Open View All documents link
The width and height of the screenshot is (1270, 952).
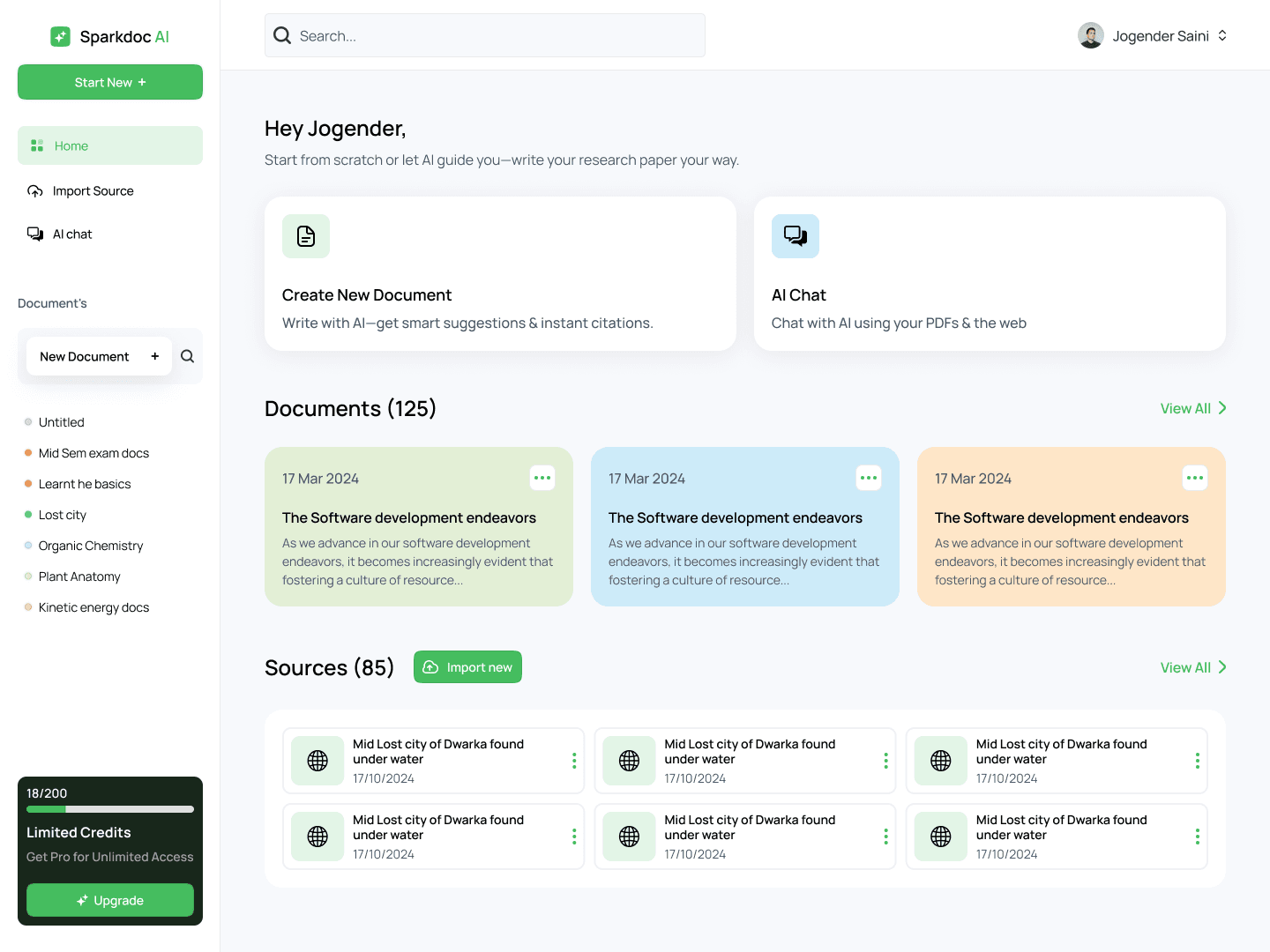click(1185, 408)
